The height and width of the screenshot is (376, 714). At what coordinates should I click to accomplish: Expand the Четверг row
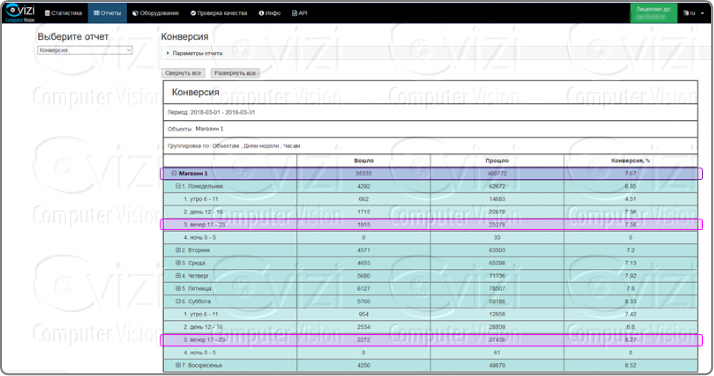(x=178, y=275)
